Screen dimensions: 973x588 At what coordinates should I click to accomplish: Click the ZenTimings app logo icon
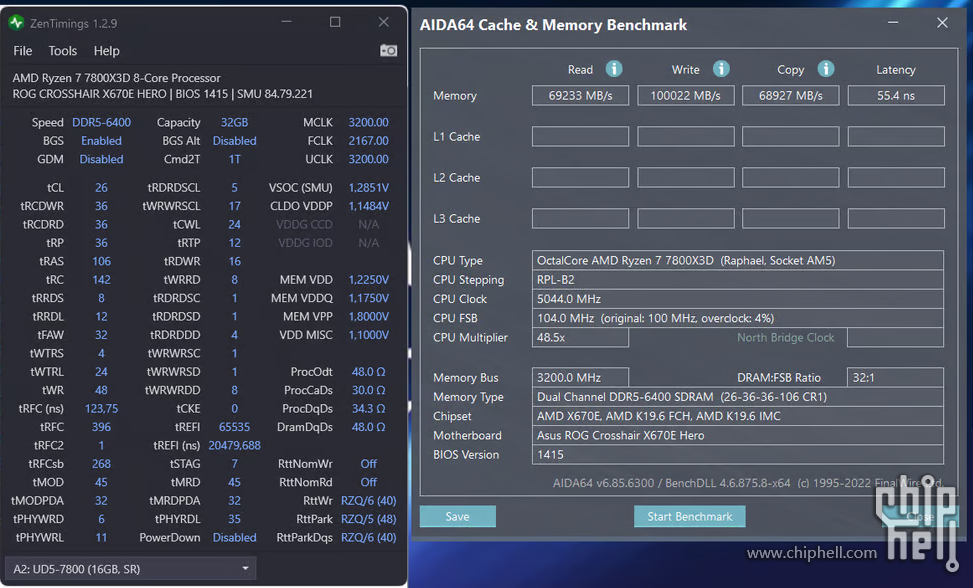tap(17, 23)
